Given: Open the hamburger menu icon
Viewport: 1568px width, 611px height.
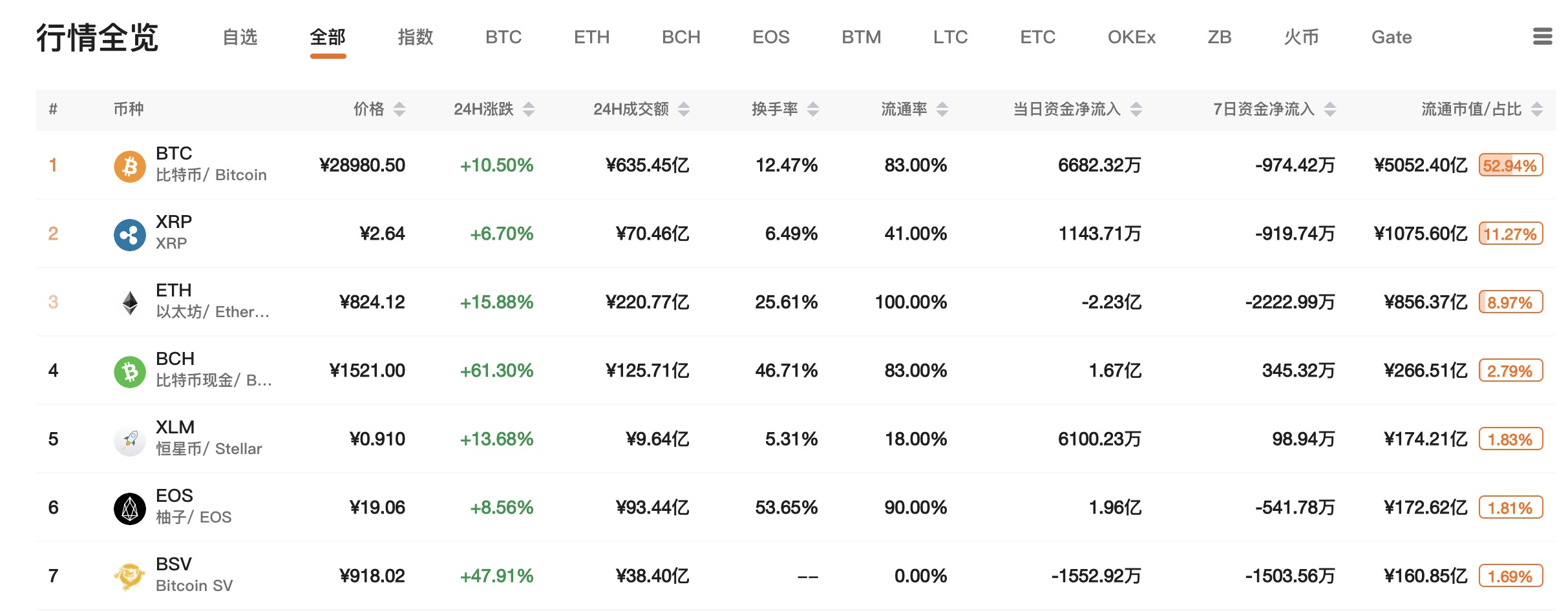Looking at the screenshot, I should coord(1542,36).
